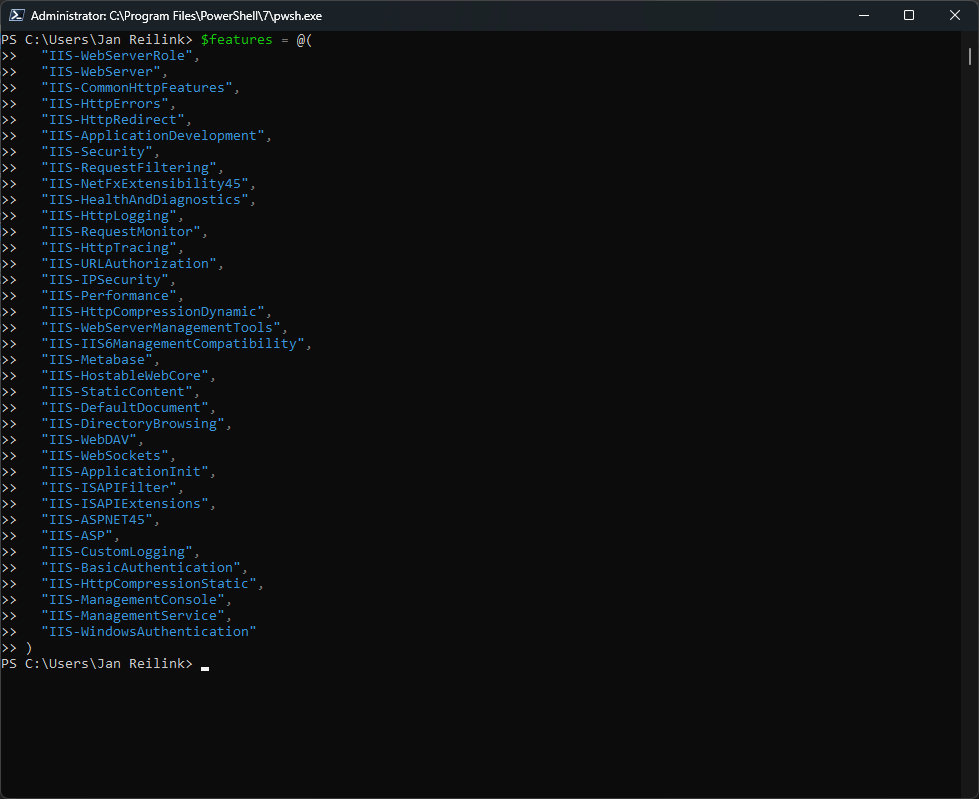Click the "IIS-ManagementService" entry
Screen dimensions: 979x799
pyautogui.click(x=133, y=616)
